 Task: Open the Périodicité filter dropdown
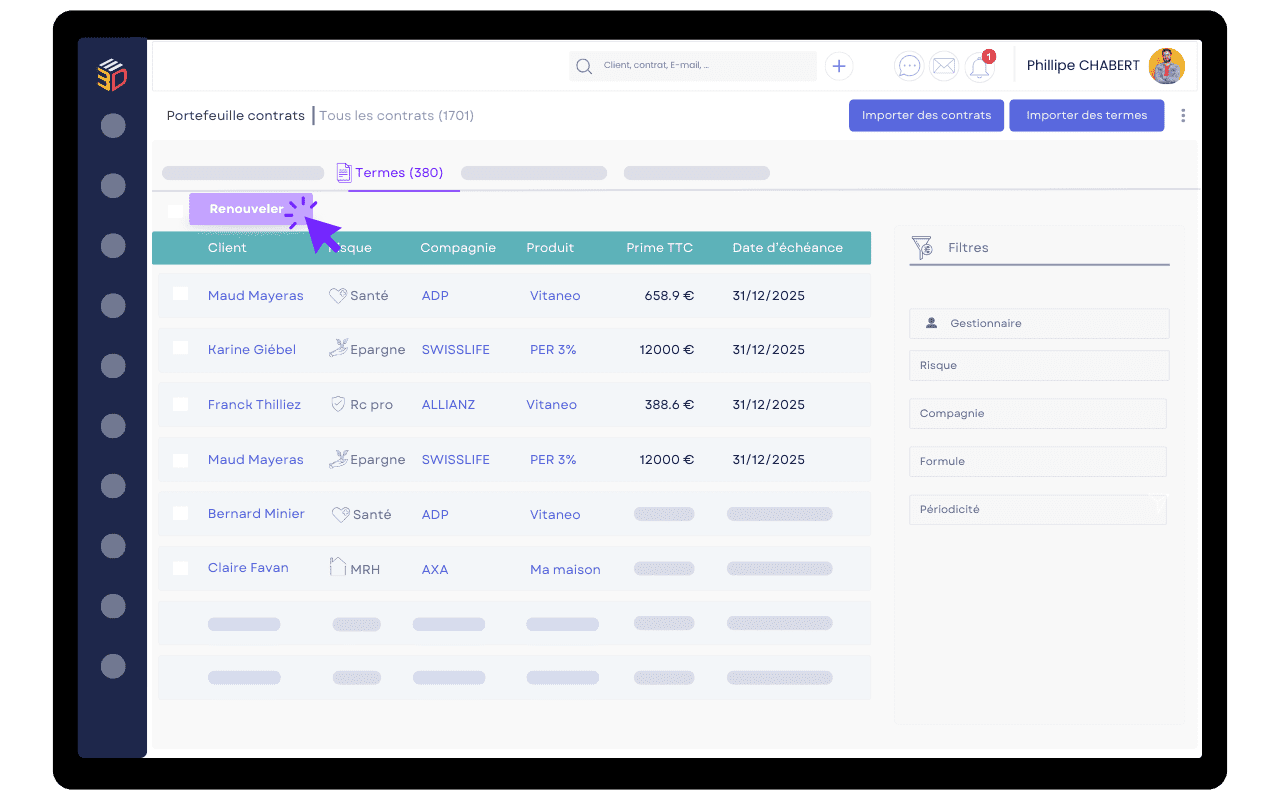coord(1038,509)
